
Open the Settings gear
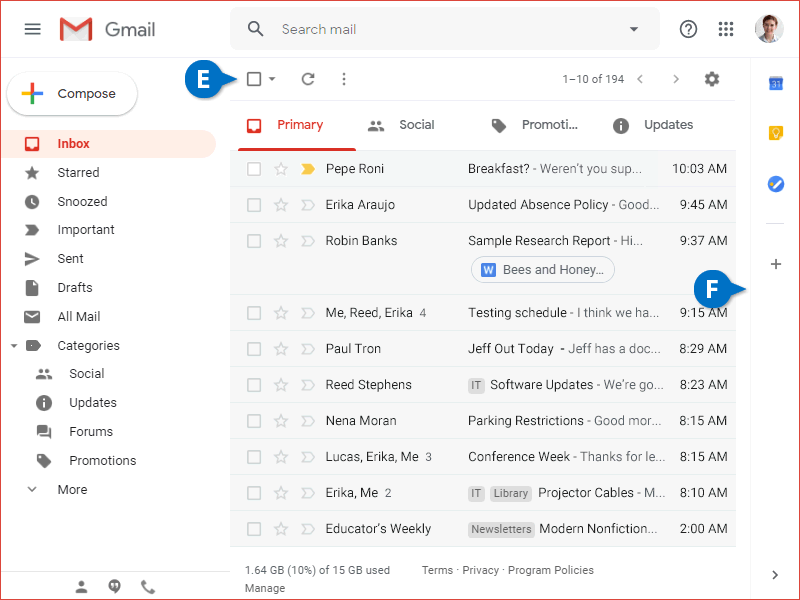[712, 79]
